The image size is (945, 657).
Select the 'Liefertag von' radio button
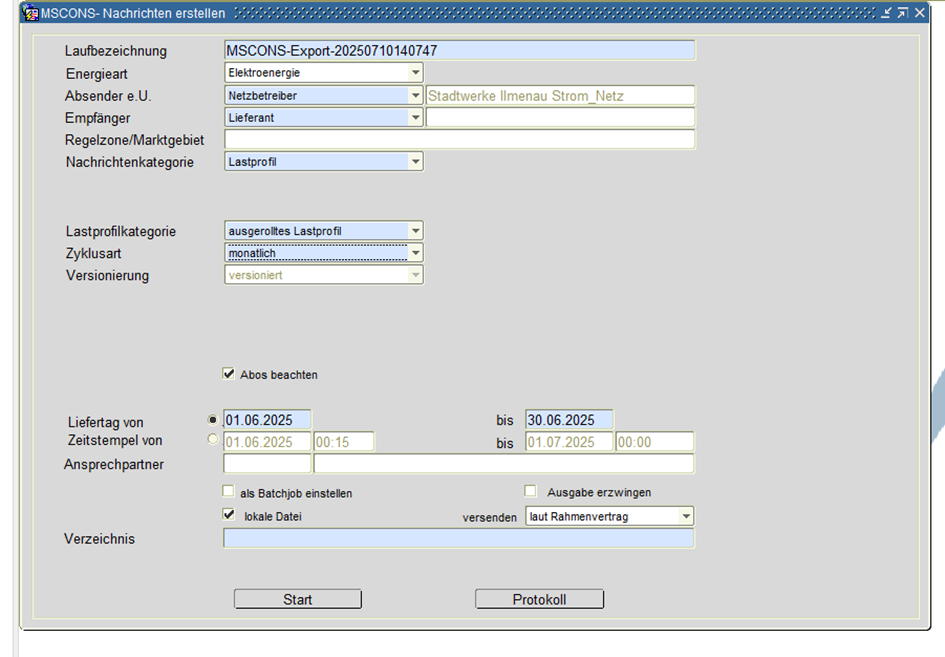pos(212,420)
